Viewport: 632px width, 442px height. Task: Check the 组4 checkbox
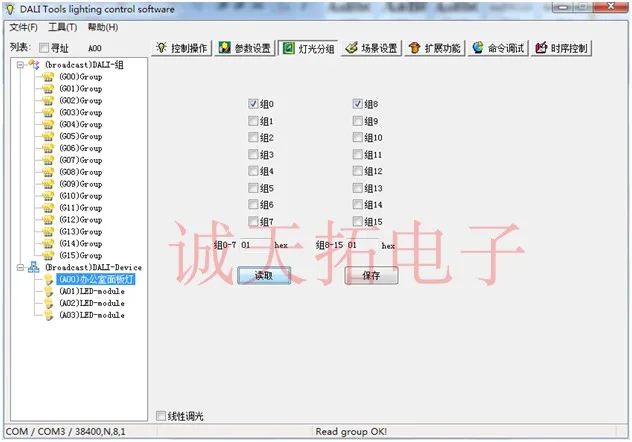[x=253, y=171]
